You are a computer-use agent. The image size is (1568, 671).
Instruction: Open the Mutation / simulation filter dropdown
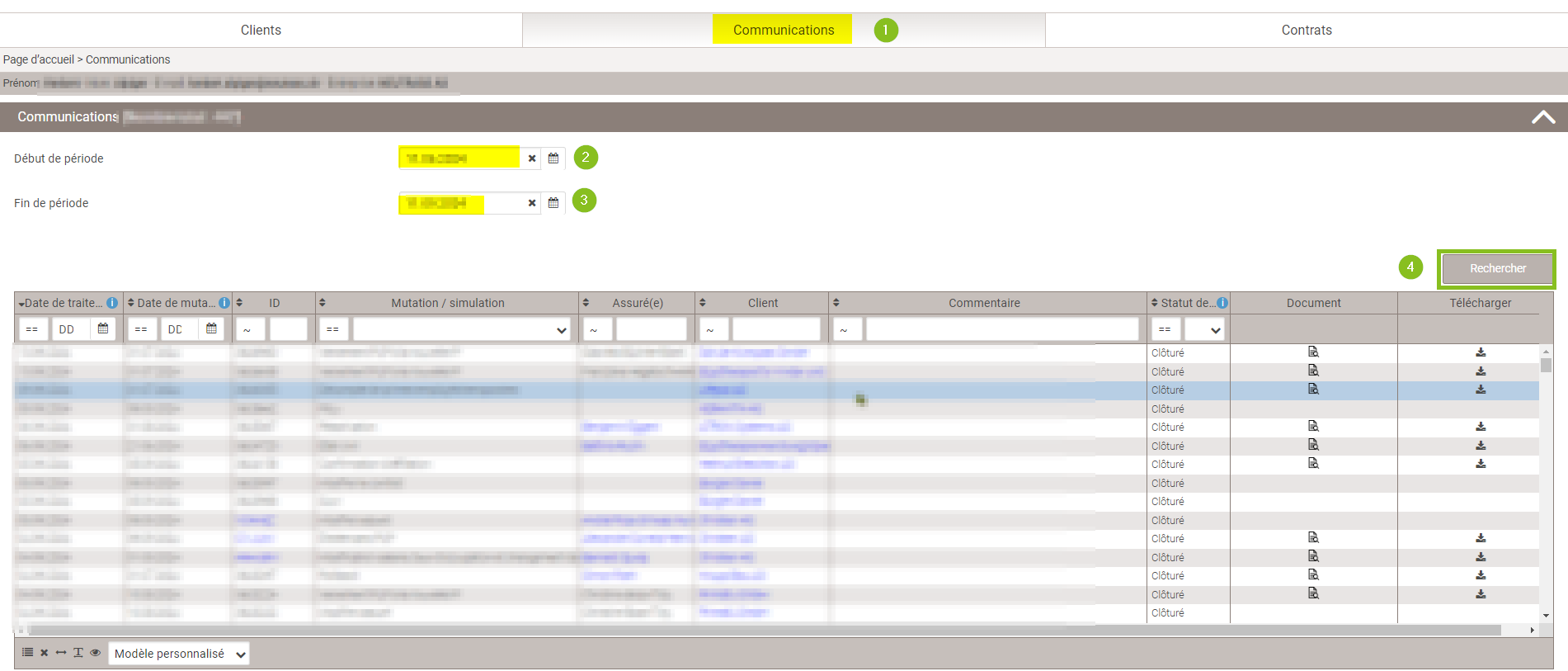pyautogui.click(x=462, y=329)
